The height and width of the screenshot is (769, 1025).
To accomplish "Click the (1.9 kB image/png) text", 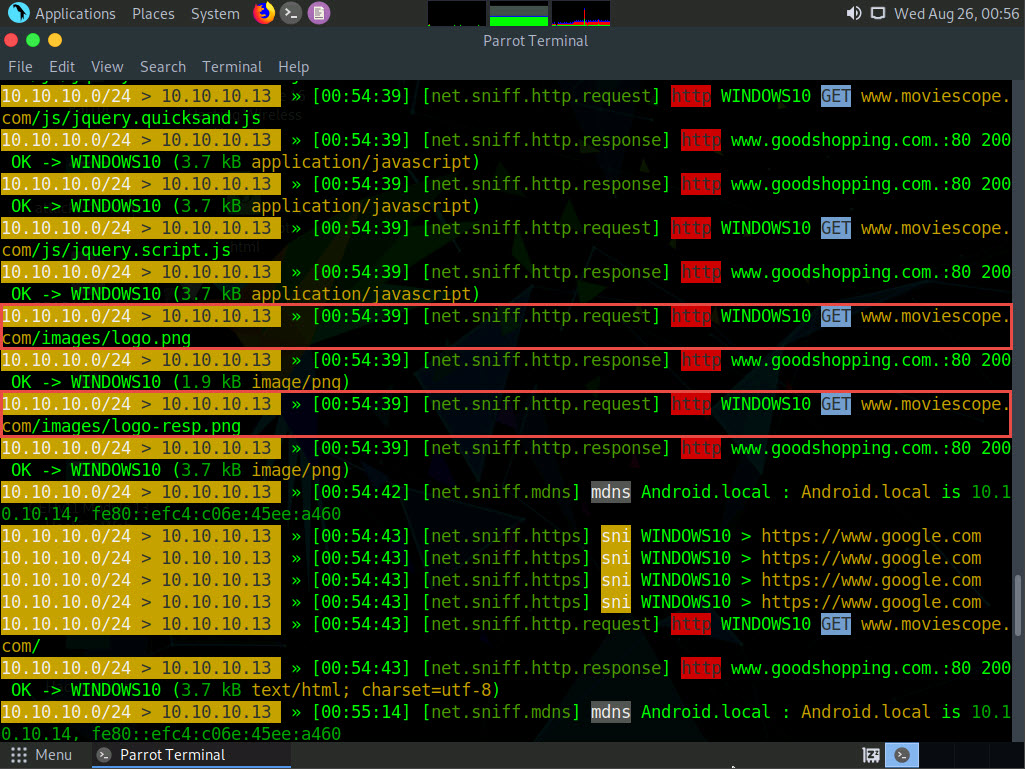I will [261, 382].
